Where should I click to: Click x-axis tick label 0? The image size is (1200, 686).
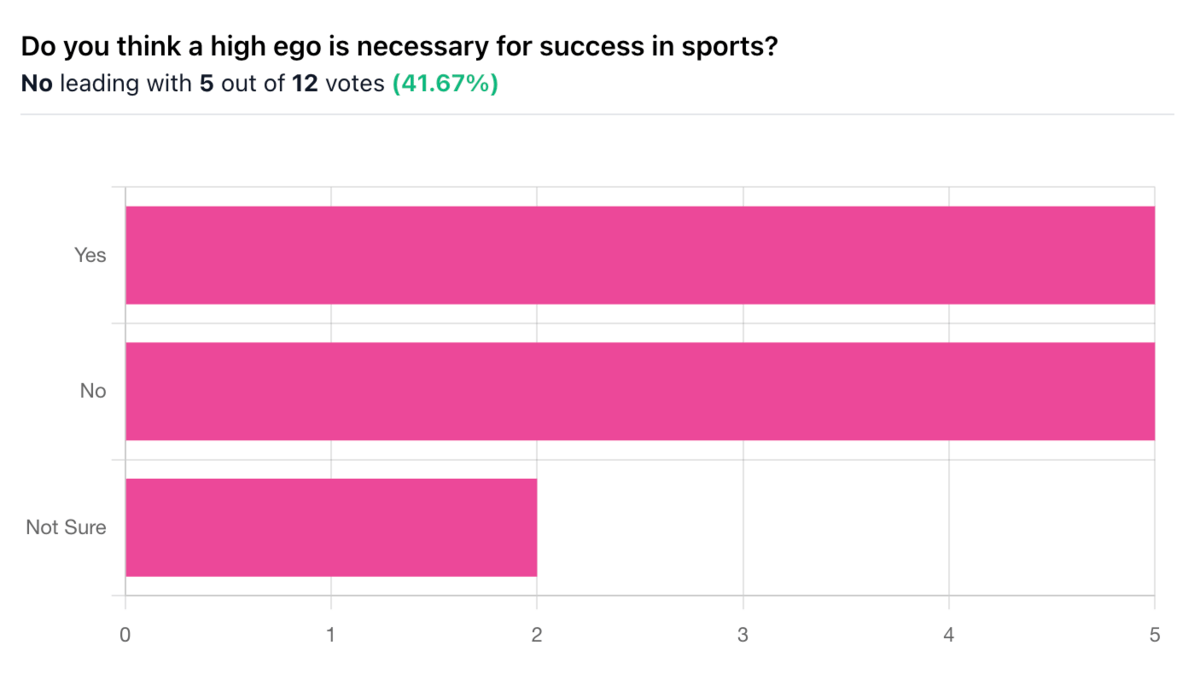pyautogui.click(x=125, y=634)
